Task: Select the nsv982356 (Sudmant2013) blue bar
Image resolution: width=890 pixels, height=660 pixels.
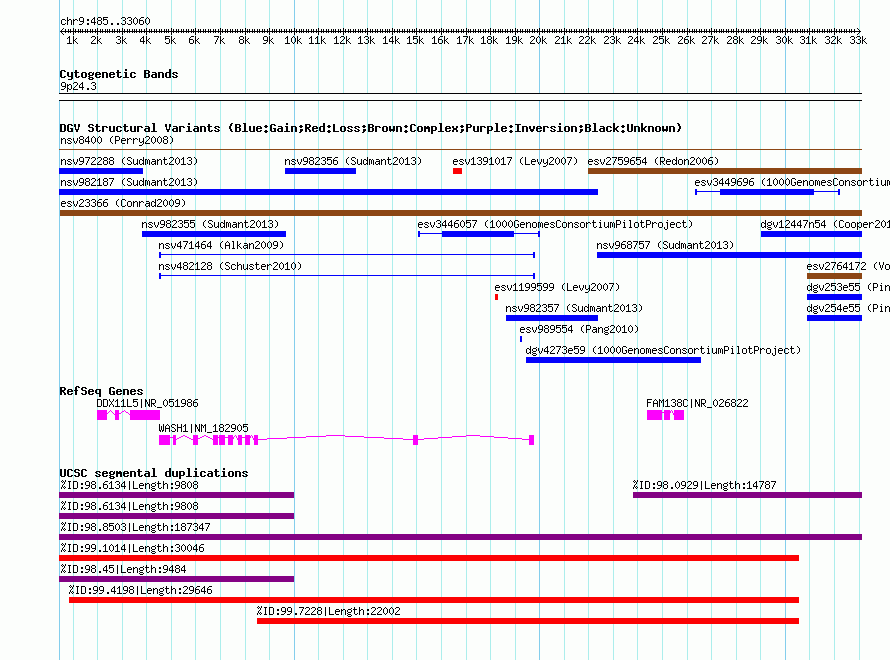Action: [x=320, y=171]
